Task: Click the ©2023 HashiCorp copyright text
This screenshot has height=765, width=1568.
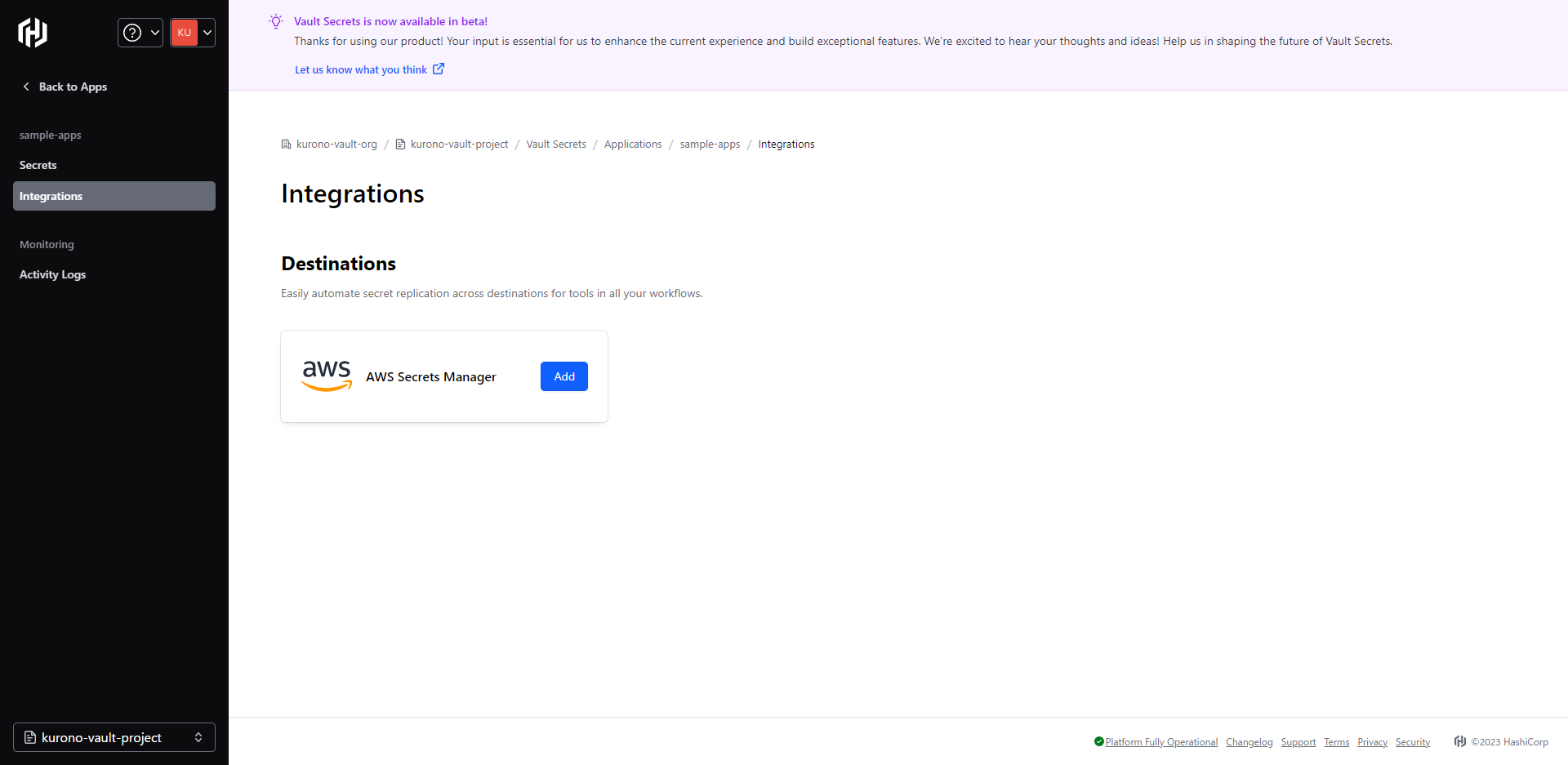Action: click(1510, 742)
